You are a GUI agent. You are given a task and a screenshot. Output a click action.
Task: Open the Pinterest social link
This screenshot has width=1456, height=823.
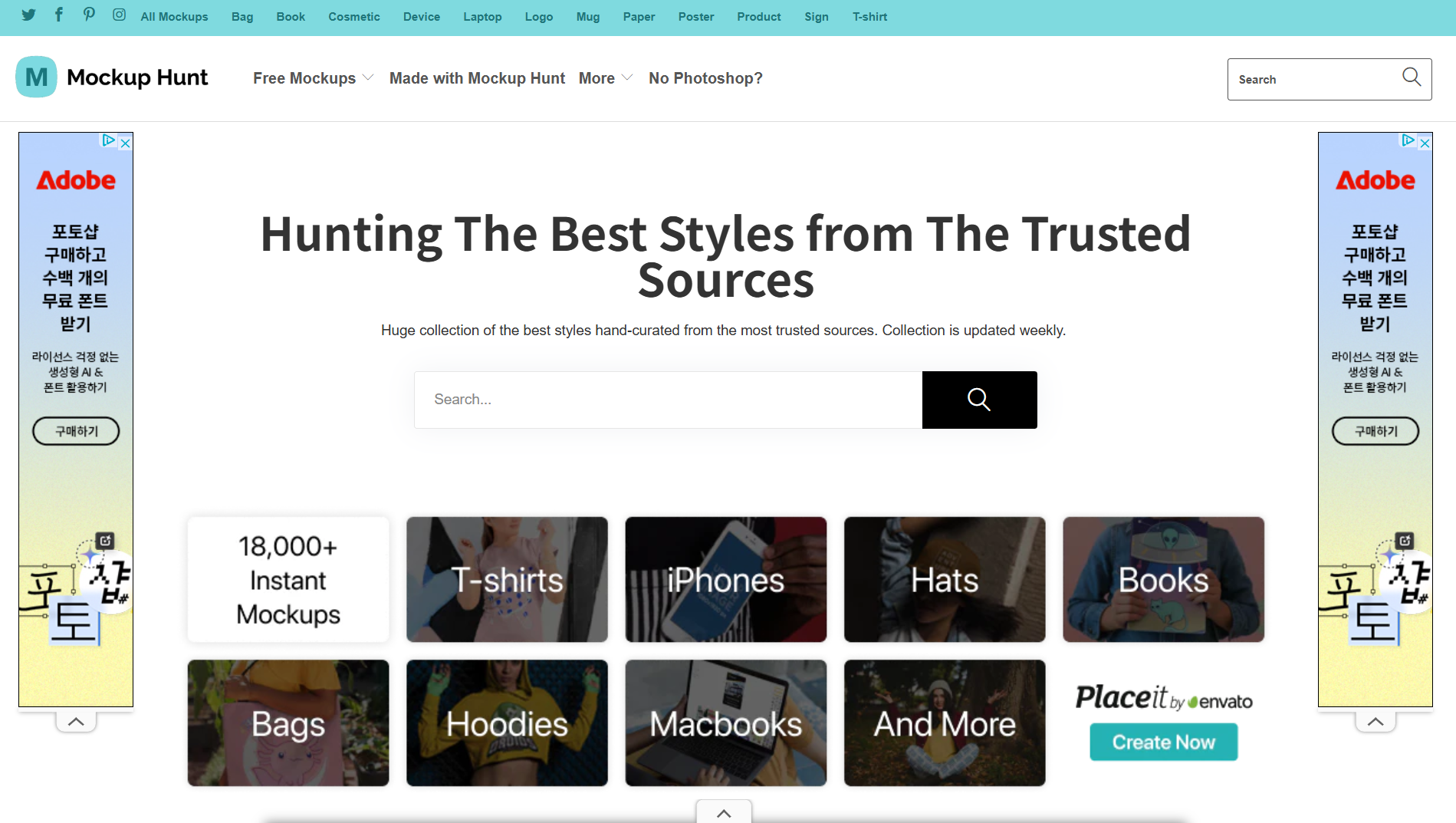[x=89, y=15]
